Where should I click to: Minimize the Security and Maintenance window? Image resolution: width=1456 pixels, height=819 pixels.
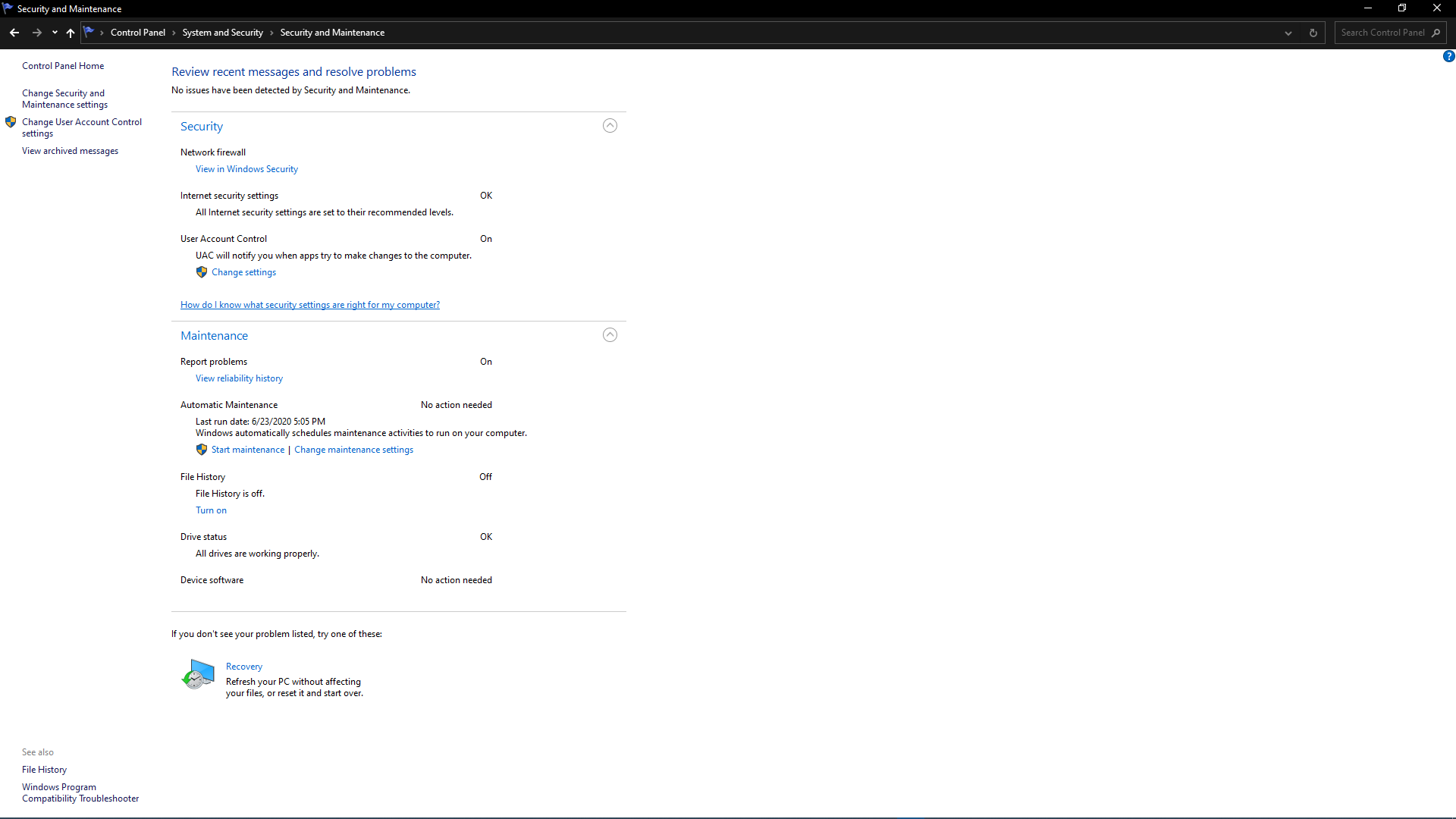click(x=1368, y=8)
